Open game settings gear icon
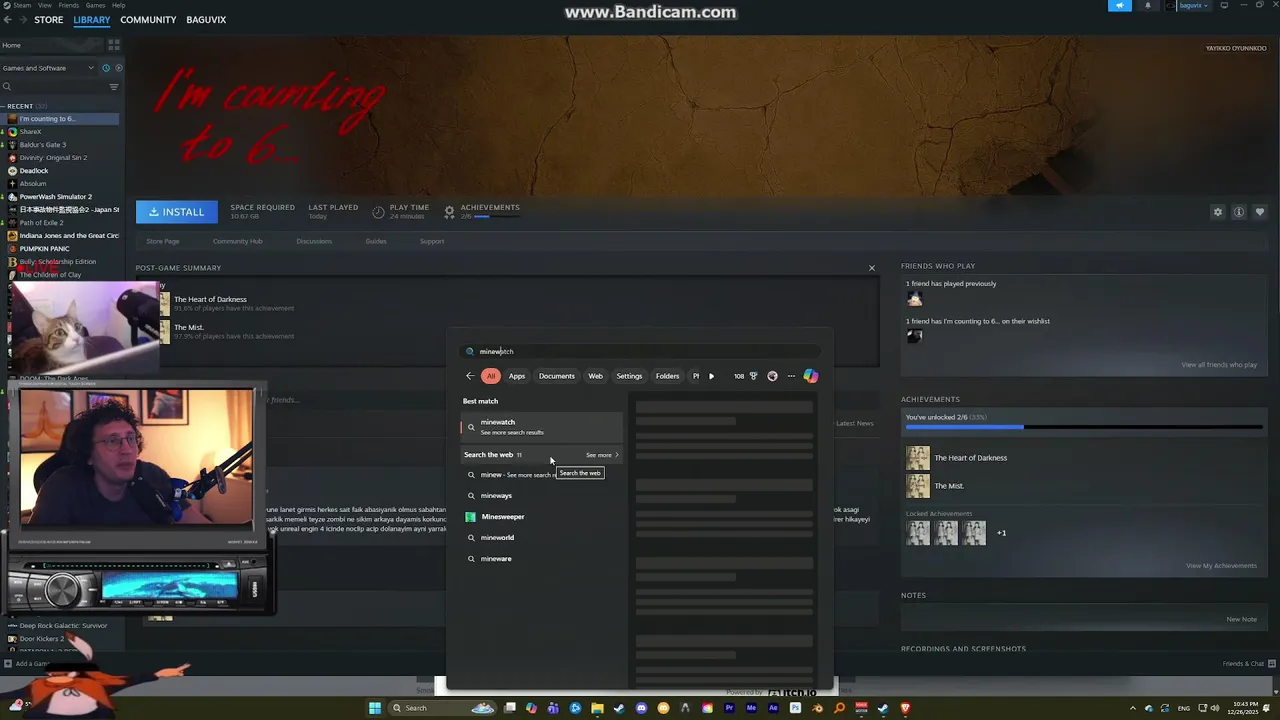The width and height of the screenshot is (1280, 720). 1217,212
